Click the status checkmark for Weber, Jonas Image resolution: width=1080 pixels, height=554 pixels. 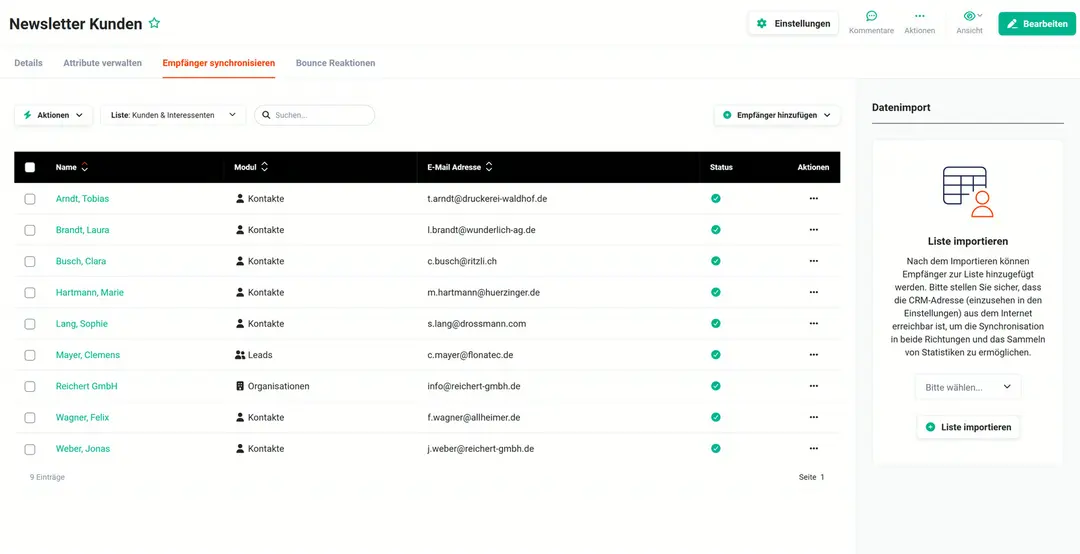[716, 449]
